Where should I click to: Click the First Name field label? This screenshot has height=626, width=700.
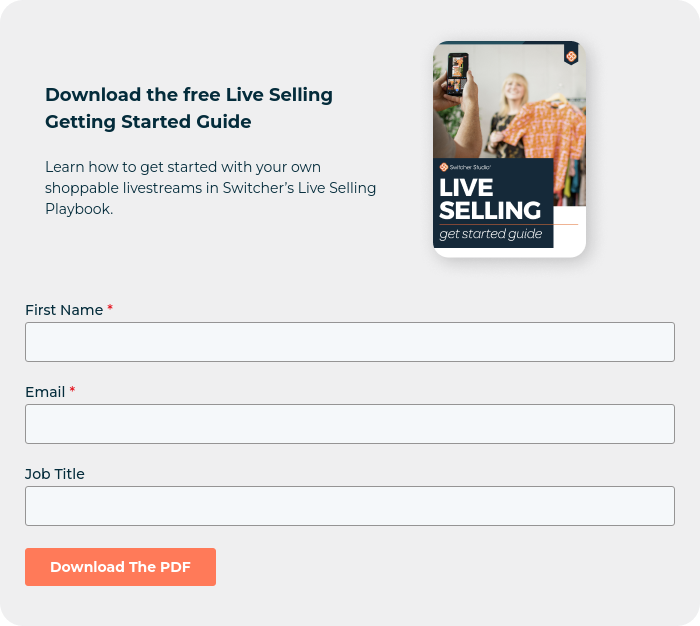pos(64,310)
